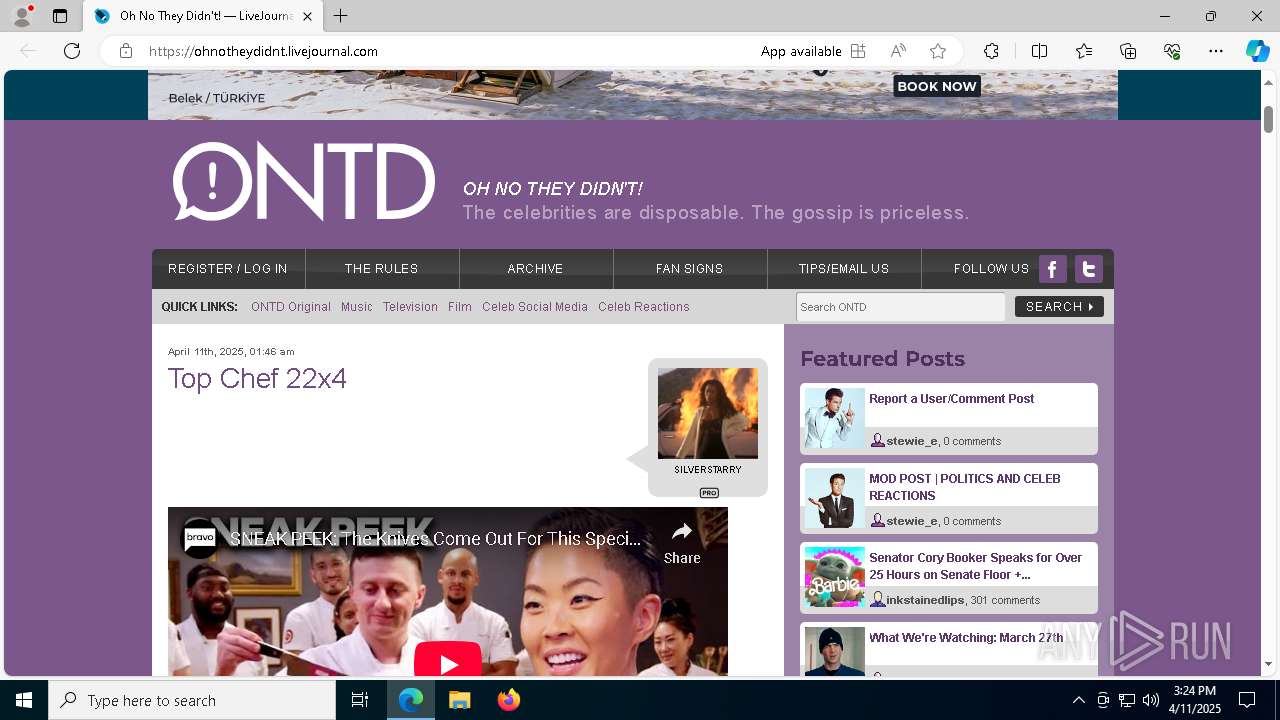Open the ONTD Facebook page icon
Screen dimensions: 1280x720
[1053, 269]
